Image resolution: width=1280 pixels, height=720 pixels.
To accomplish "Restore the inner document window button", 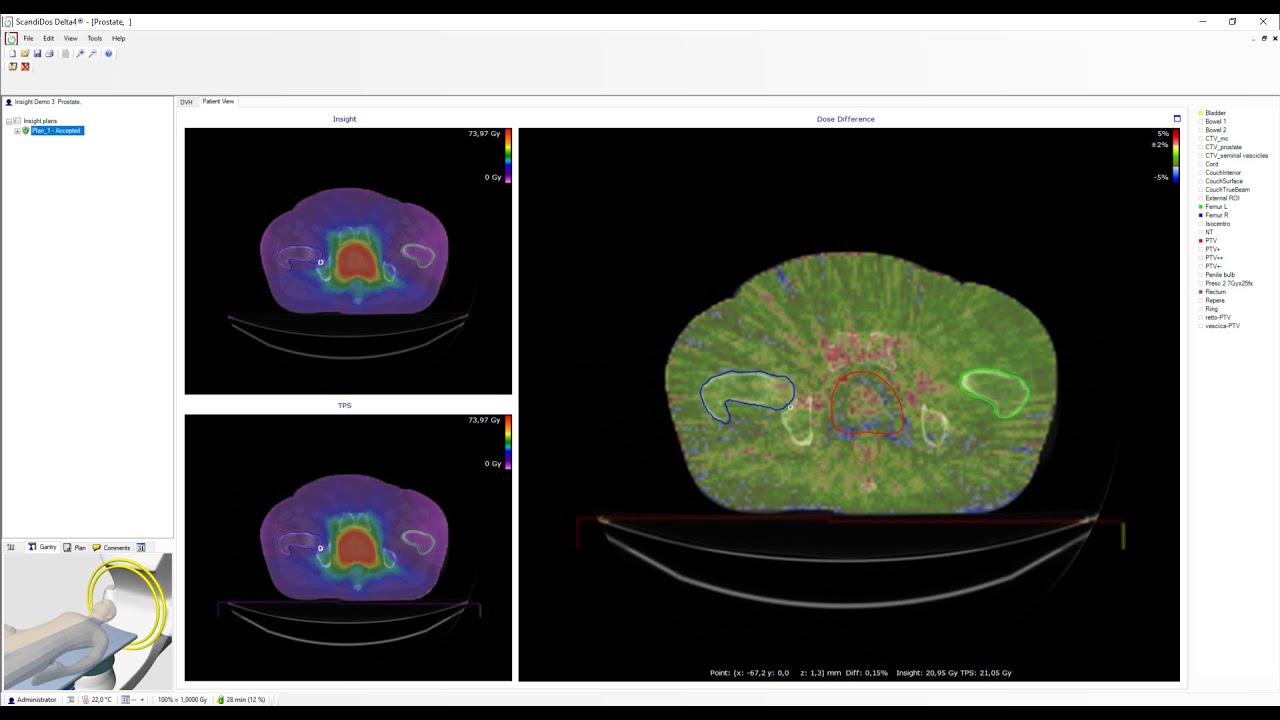I will pyautogui.click(x=1264, y=38).
